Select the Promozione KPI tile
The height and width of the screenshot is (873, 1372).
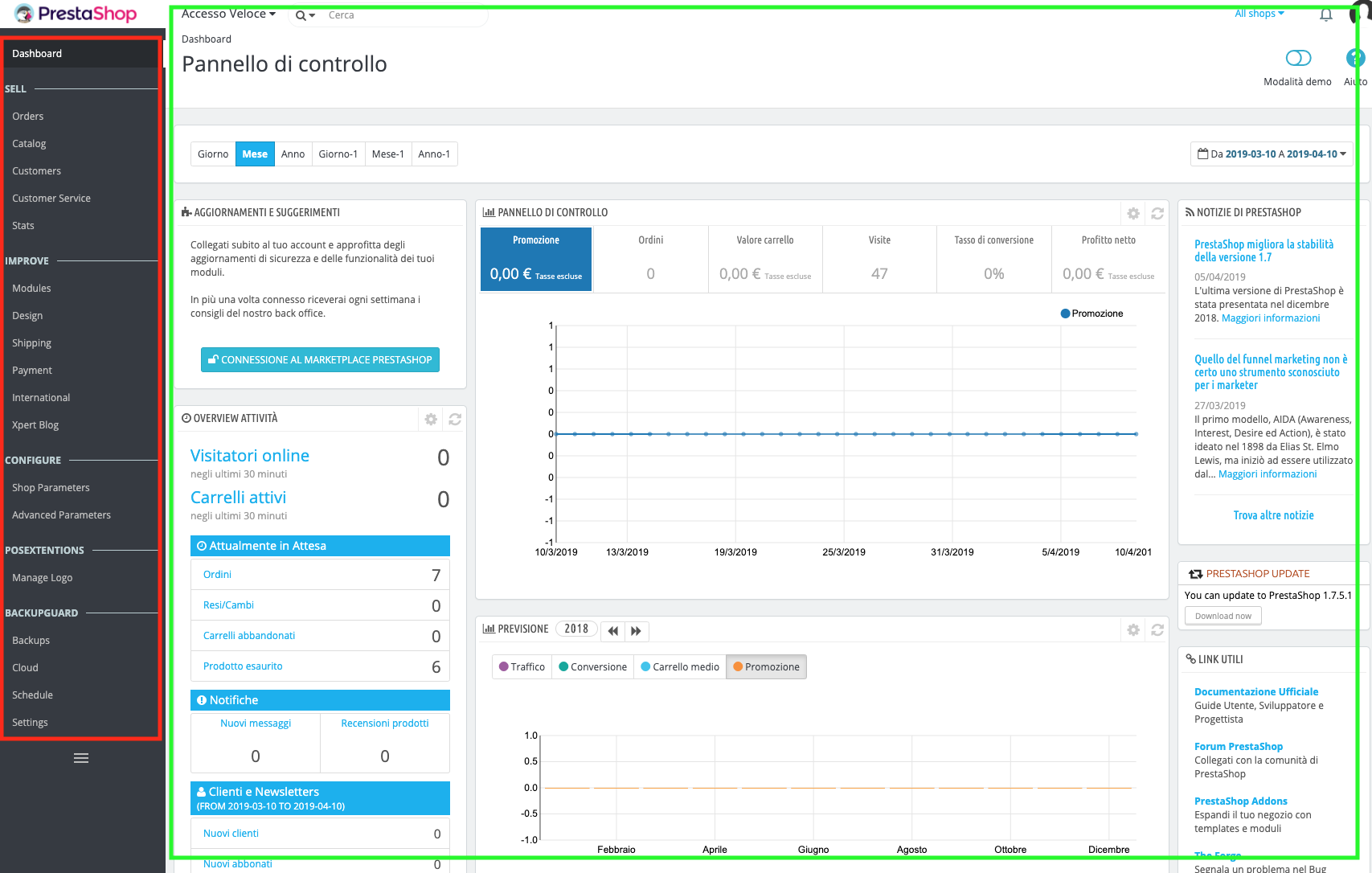(536, 260)
